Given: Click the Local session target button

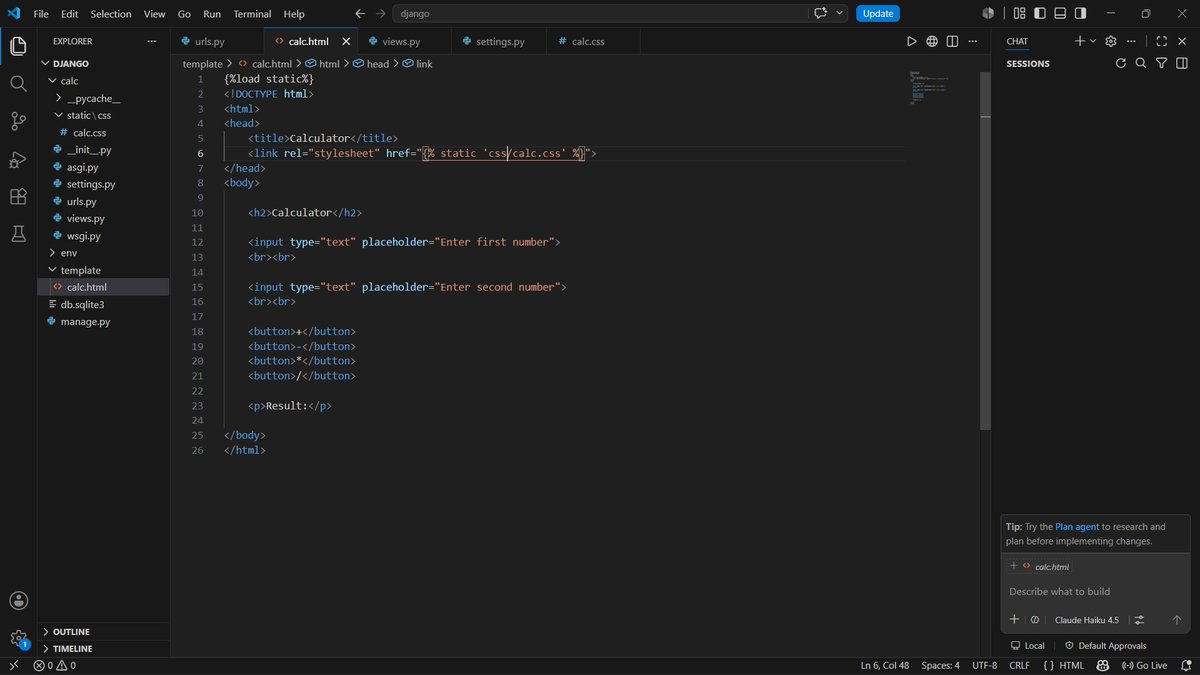Looking at the screenshot, I should click(1028, 646).
